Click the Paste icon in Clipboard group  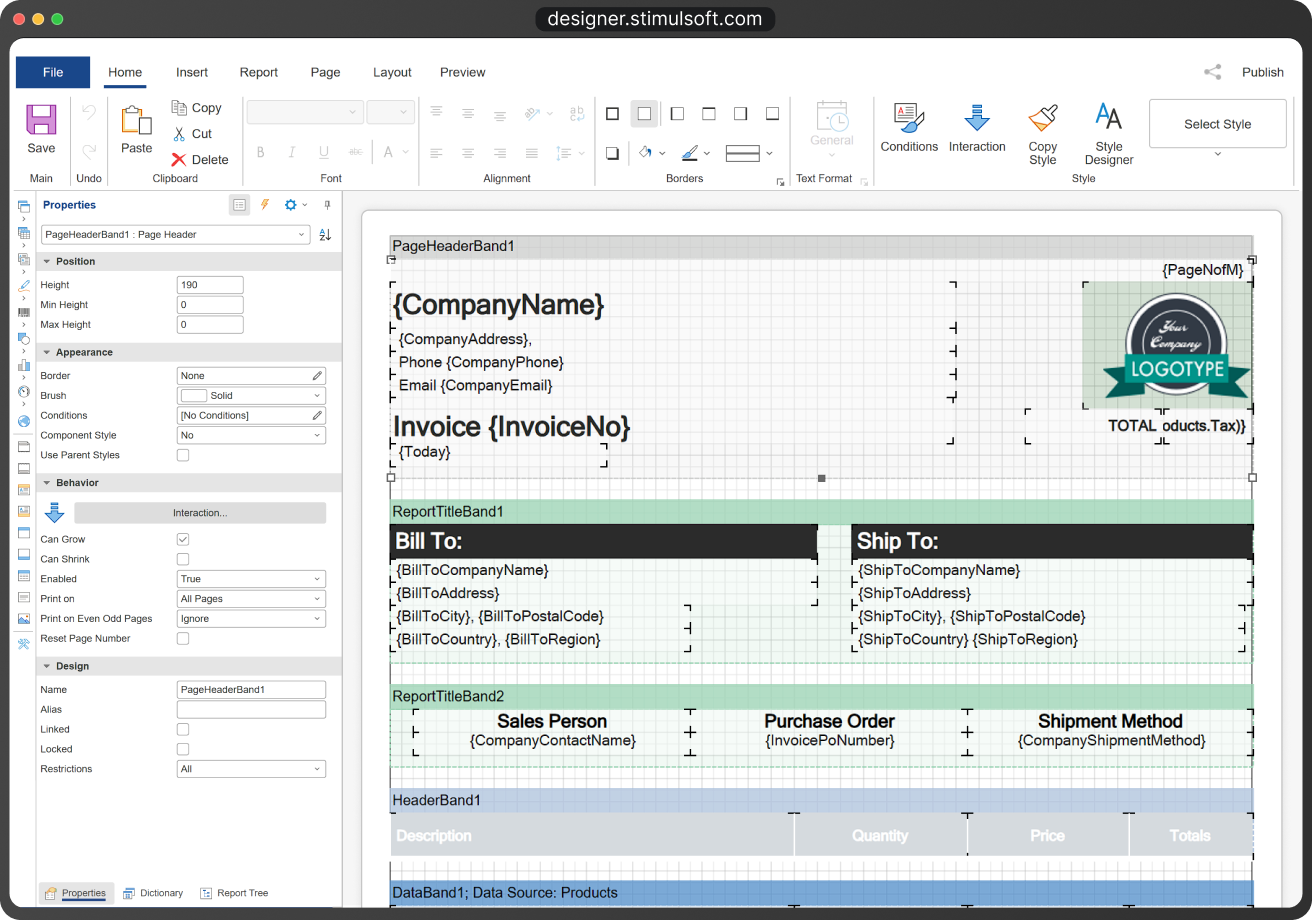[x=136, y=121]
